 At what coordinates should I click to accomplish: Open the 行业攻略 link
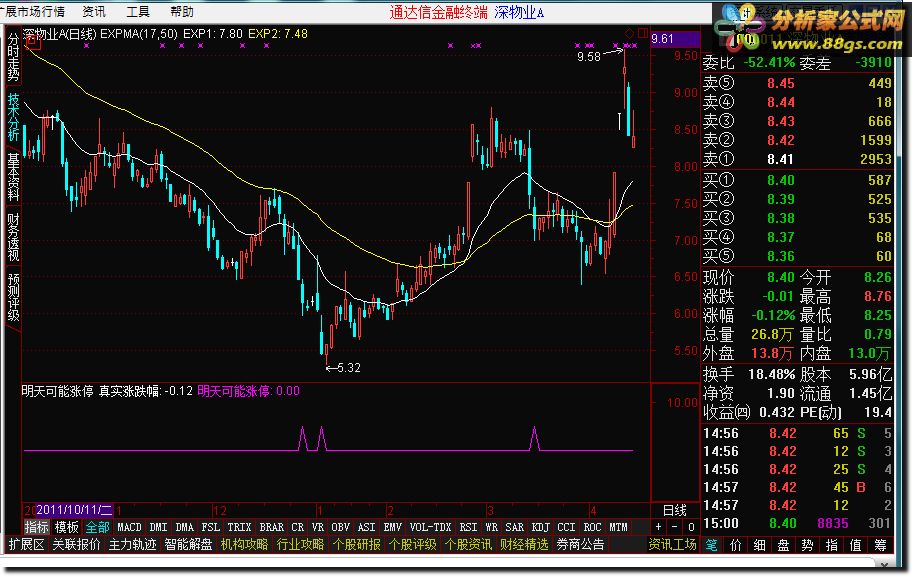(300, 545)
